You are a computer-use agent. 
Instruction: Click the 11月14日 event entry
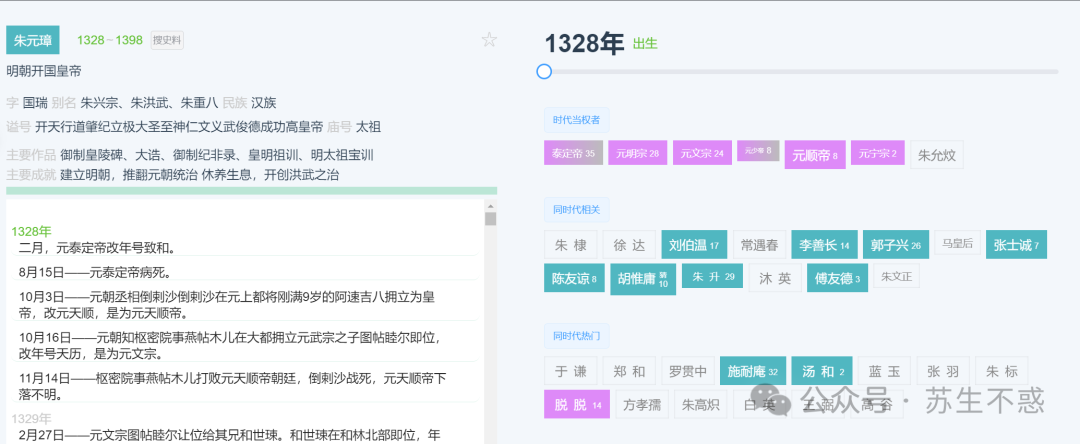point(232,386)
